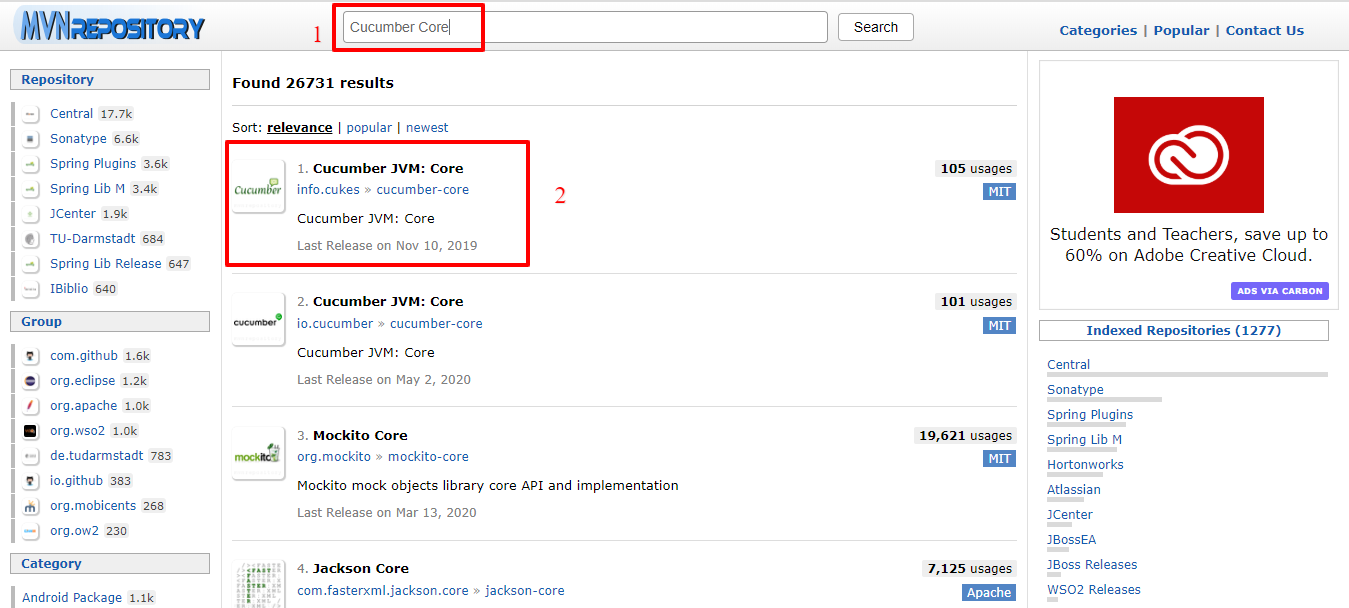Open the io.cucumber logo thumbnail
Viewport: 1349px width, 608px height.
click(x=259, y=320)
